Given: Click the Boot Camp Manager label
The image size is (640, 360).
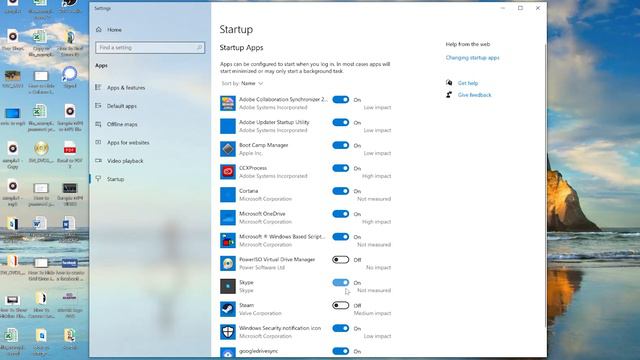Looking at the screenshot, I should click(264, 145).
